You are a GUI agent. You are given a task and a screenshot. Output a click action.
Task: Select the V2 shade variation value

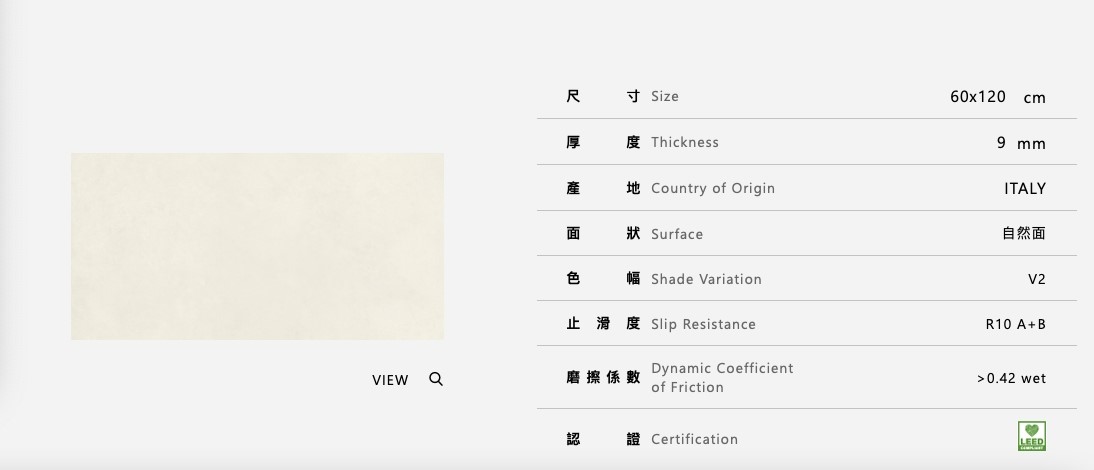1036,279
